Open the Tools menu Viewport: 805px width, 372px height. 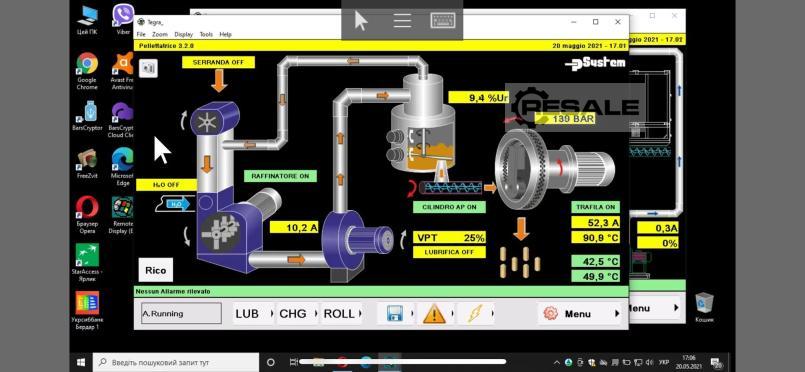206,34
